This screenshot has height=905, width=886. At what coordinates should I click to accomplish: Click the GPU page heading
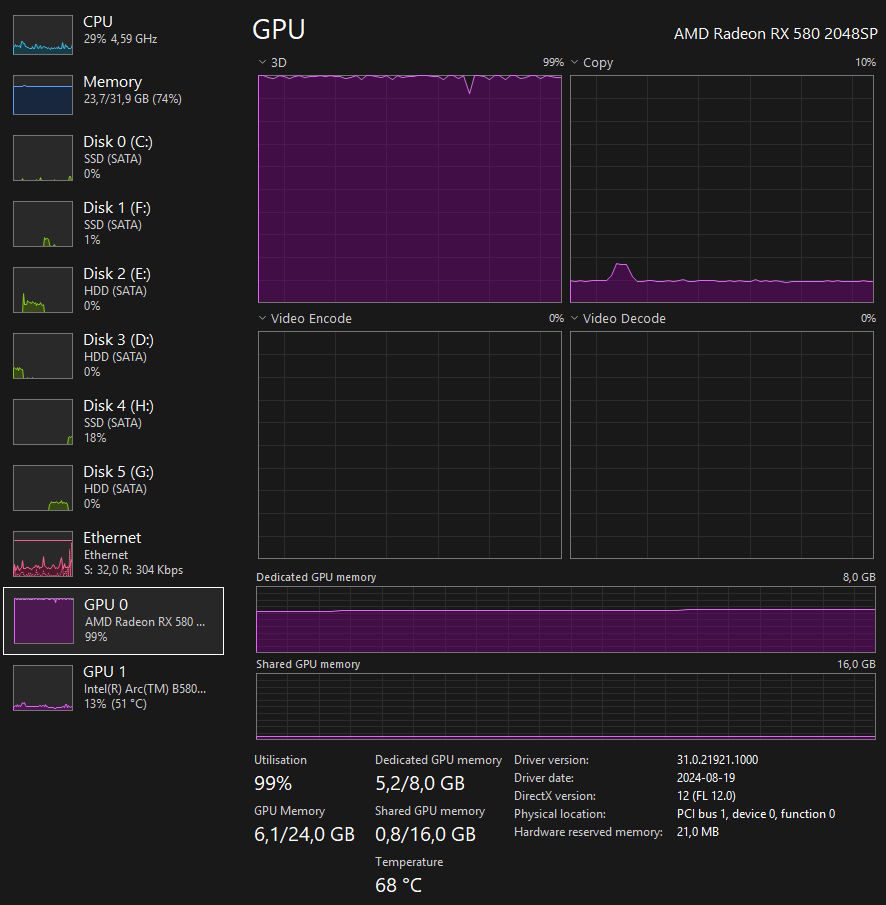click(x=279, y=29)
